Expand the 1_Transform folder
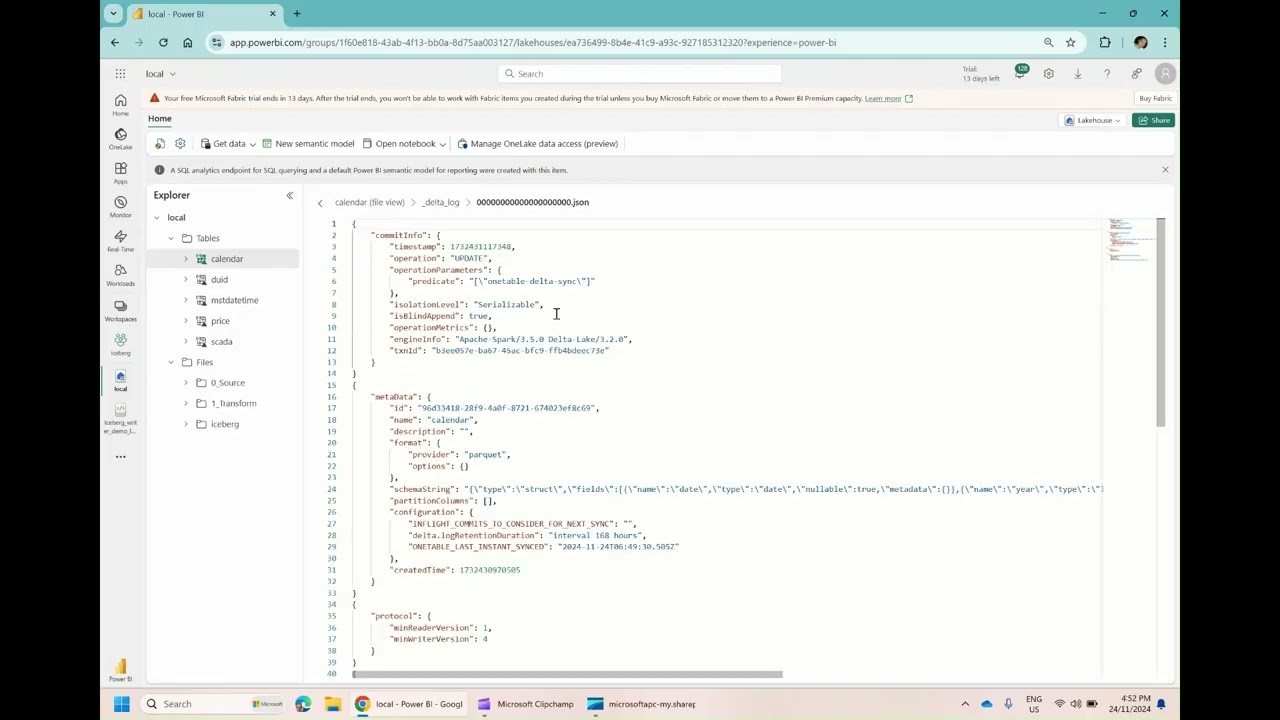Screen dimensions: 1280x720 [185, 403]
